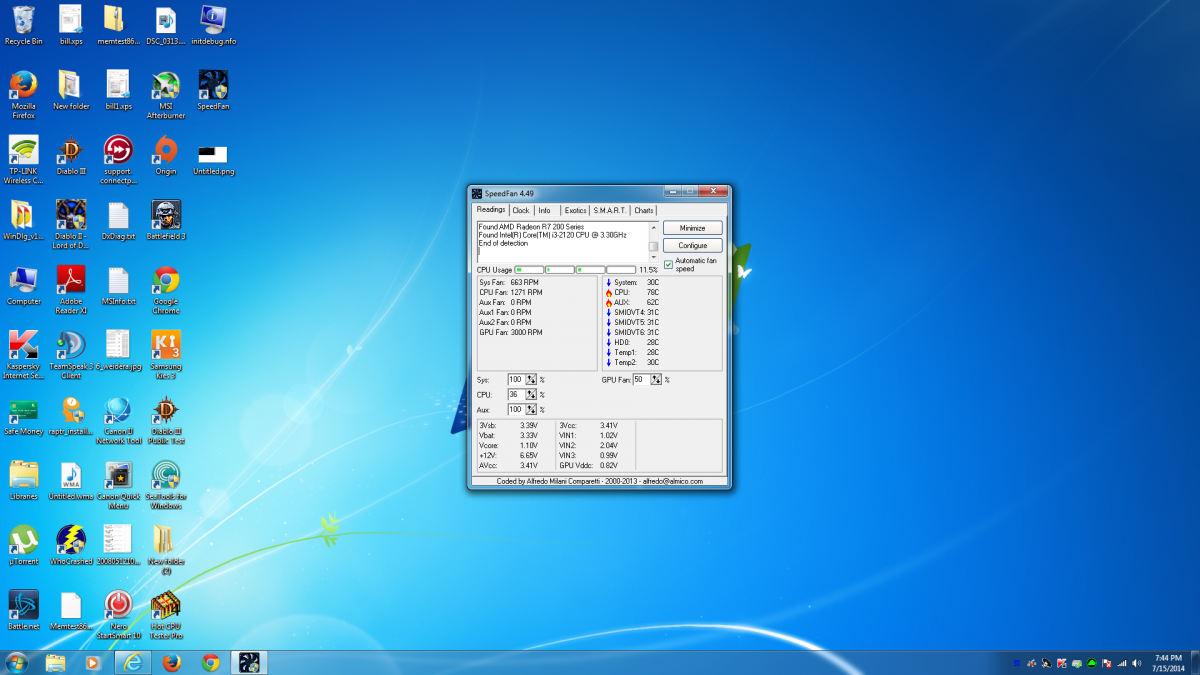Select the DxDiag.txt file on desktop
Screen dimensions: 1200x675
(118, 220)
